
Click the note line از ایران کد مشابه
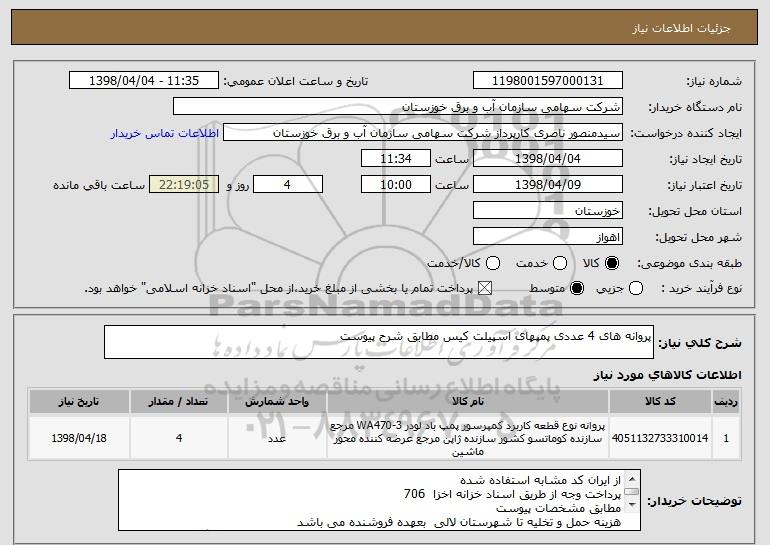541,480
